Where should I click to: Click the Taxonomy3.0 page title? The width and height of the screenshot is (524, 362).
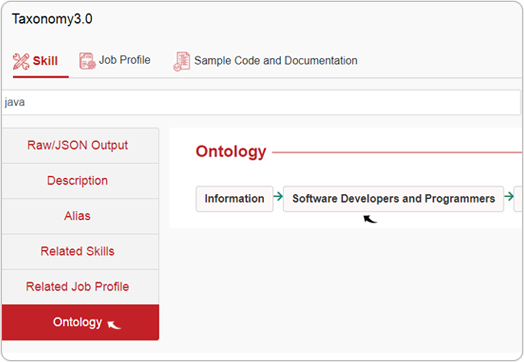(x=52, y=19)
